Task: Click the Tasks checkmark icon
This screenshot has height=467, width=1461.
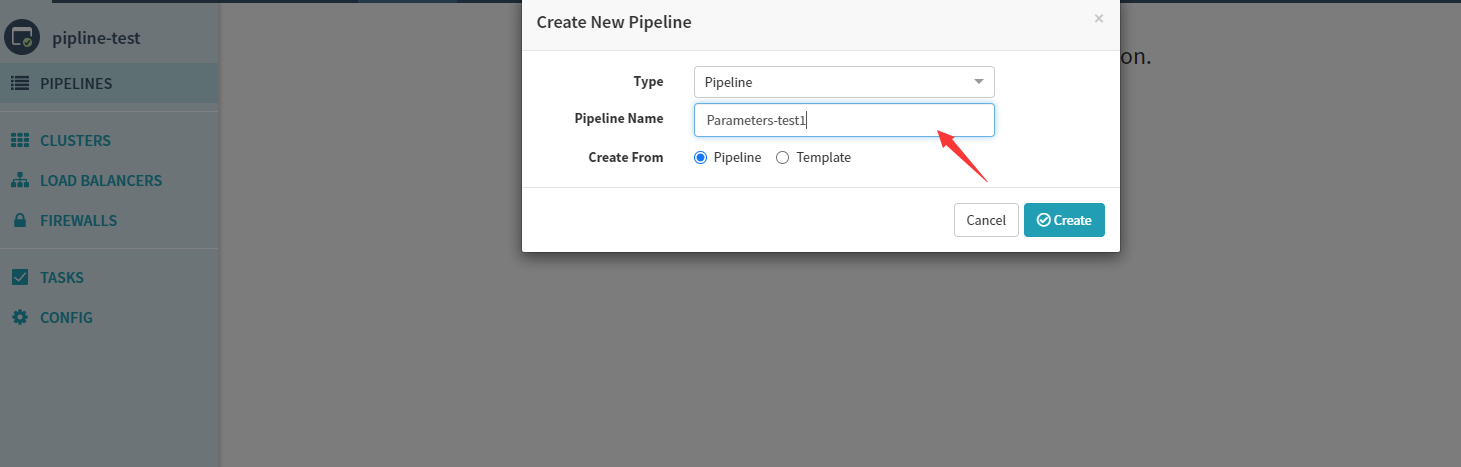Action: [19, 278]
